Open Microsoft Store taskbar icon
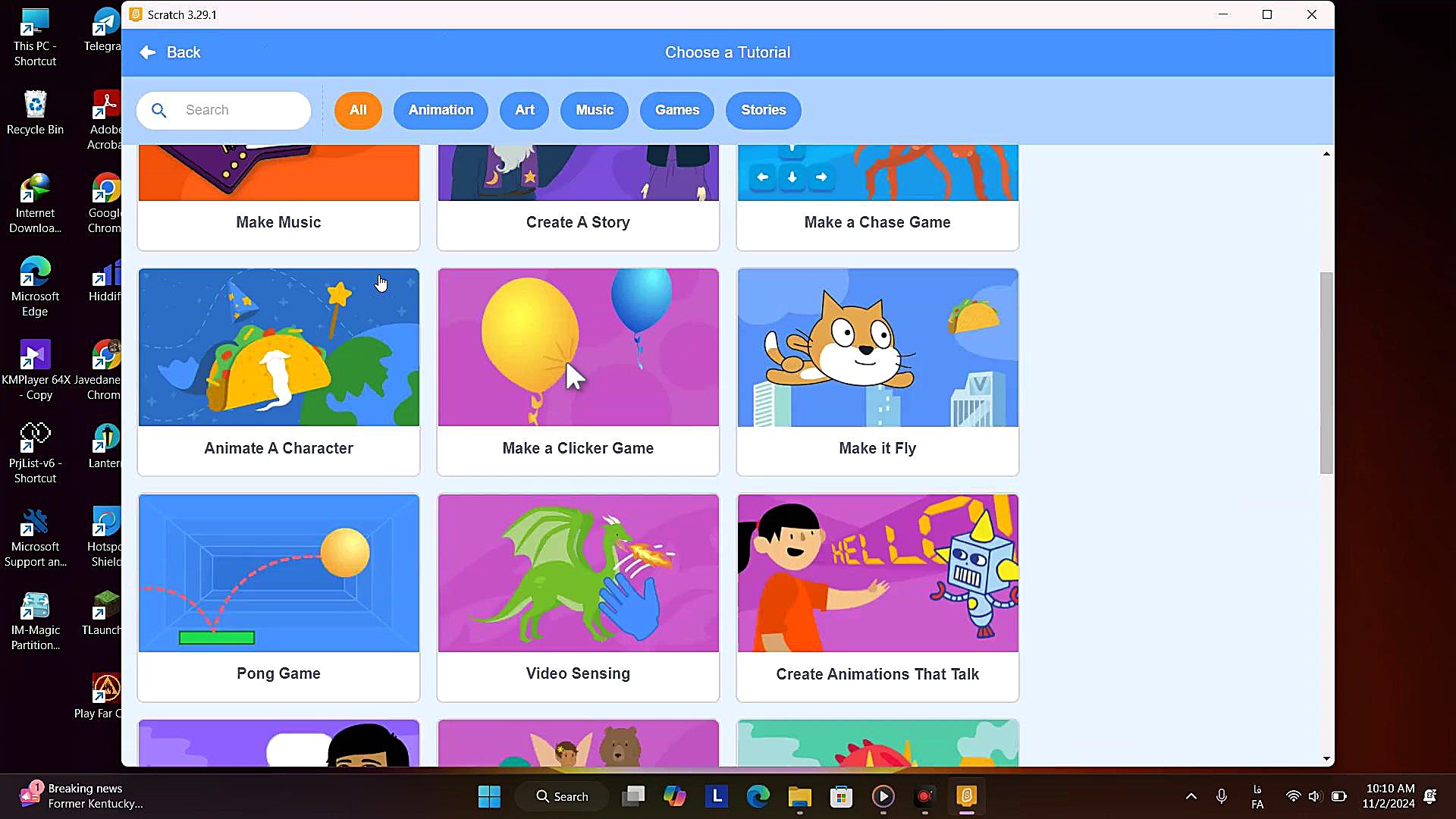 pos(841,796)
